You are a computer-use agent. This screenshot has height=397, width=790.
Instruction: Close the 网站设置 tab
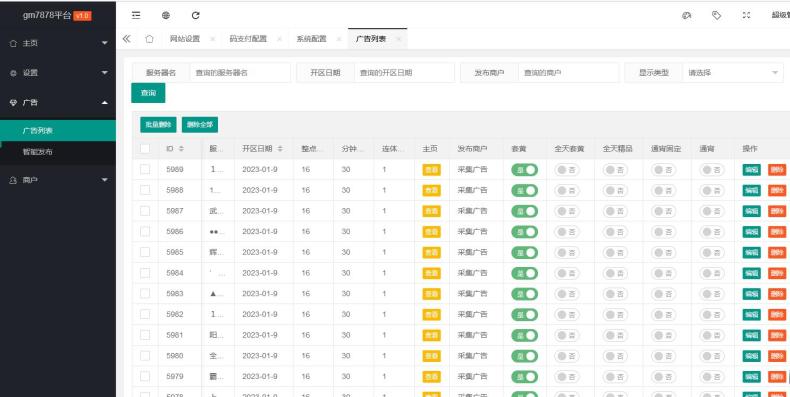[213, 39]
